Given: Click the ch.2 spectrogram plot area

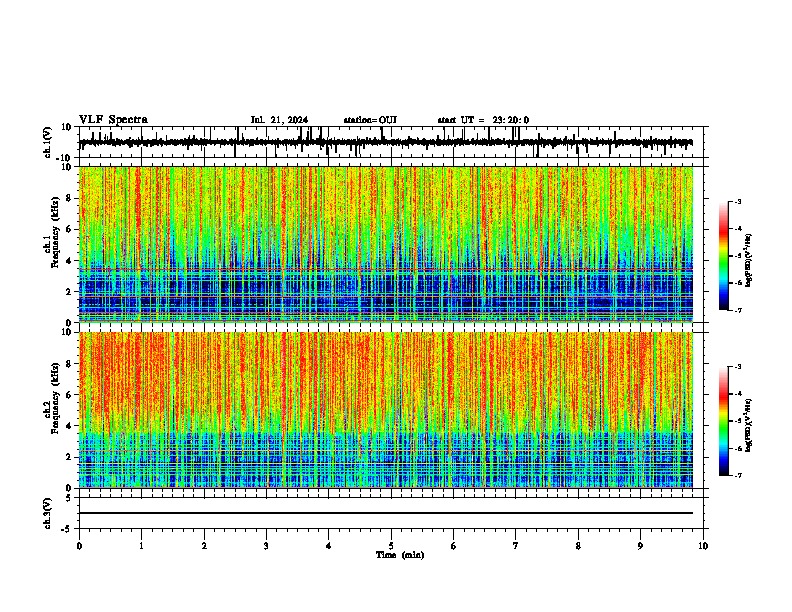Looking at the screenshot, I should tap(386, 410).
